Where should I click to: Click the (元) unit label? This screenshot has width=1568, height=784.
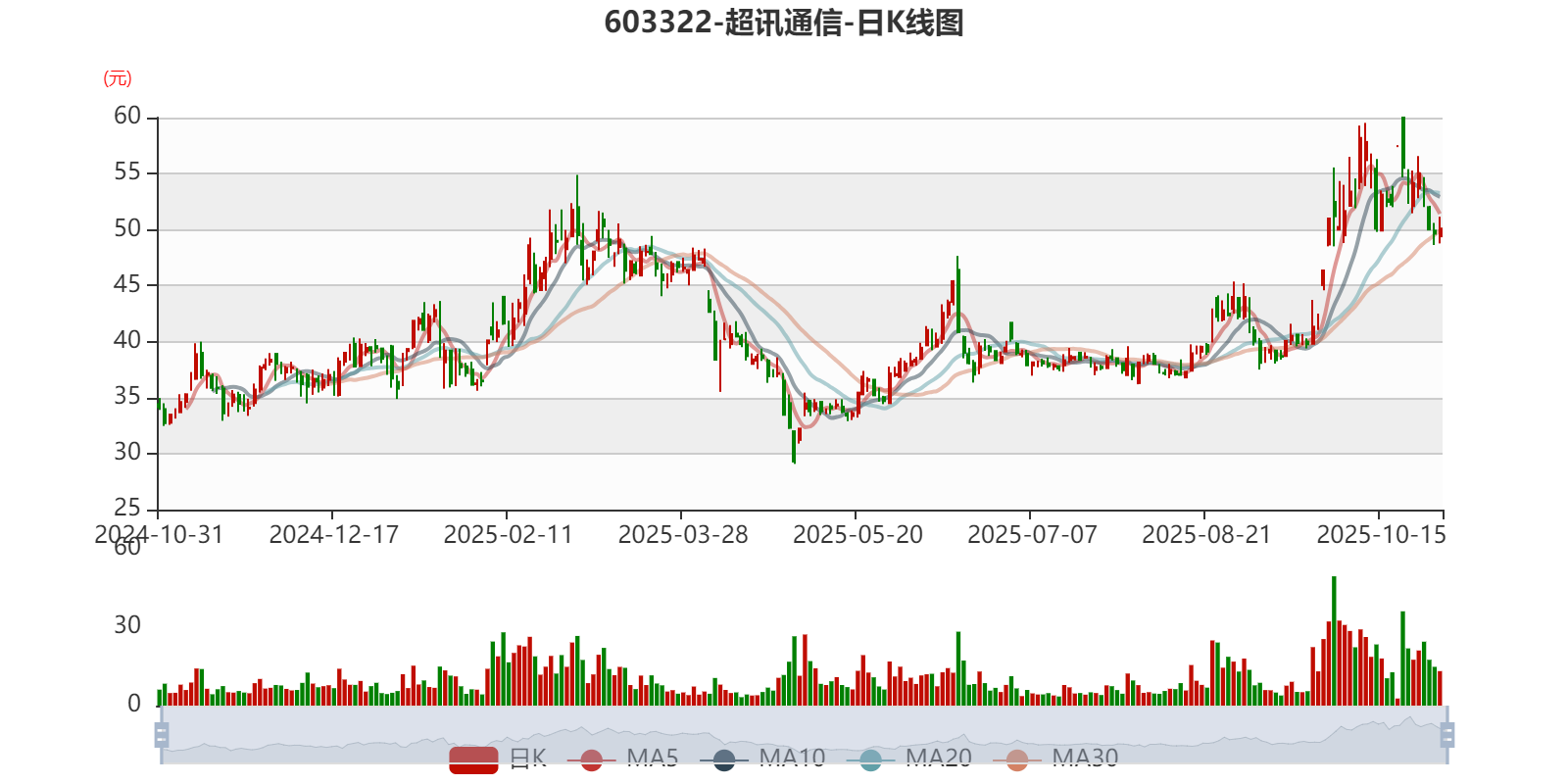pyautogui.click(x=118, y=78)
